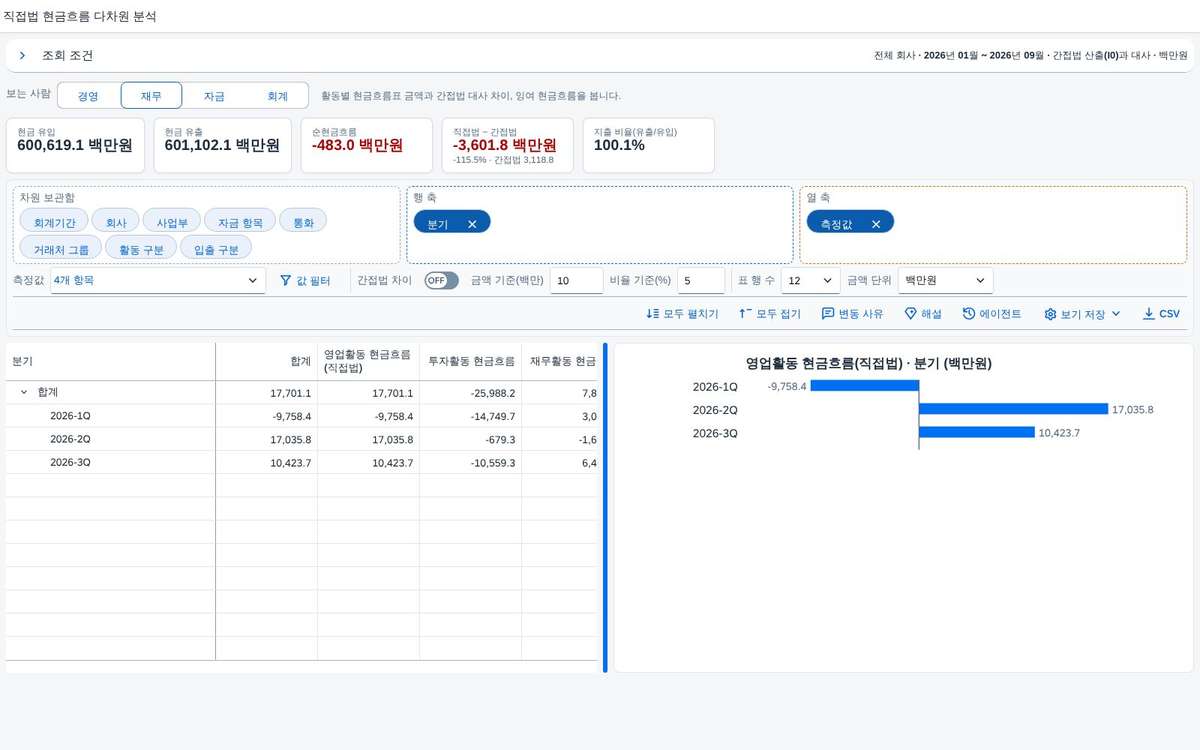Click the 2026-2Q chart bar

pyautogui.click(x=1013, y=409)
